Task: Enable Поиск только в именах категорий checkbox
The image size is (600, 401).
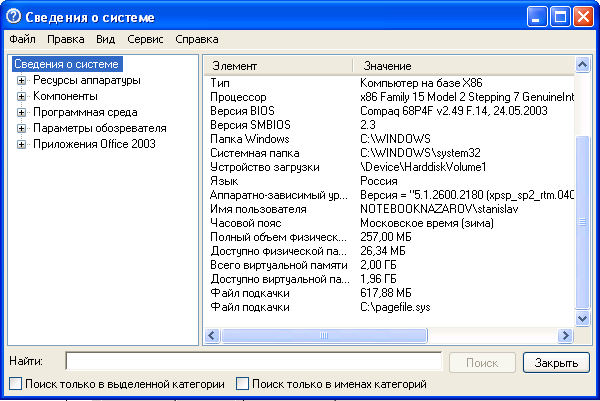Action: tap(242, 384)
